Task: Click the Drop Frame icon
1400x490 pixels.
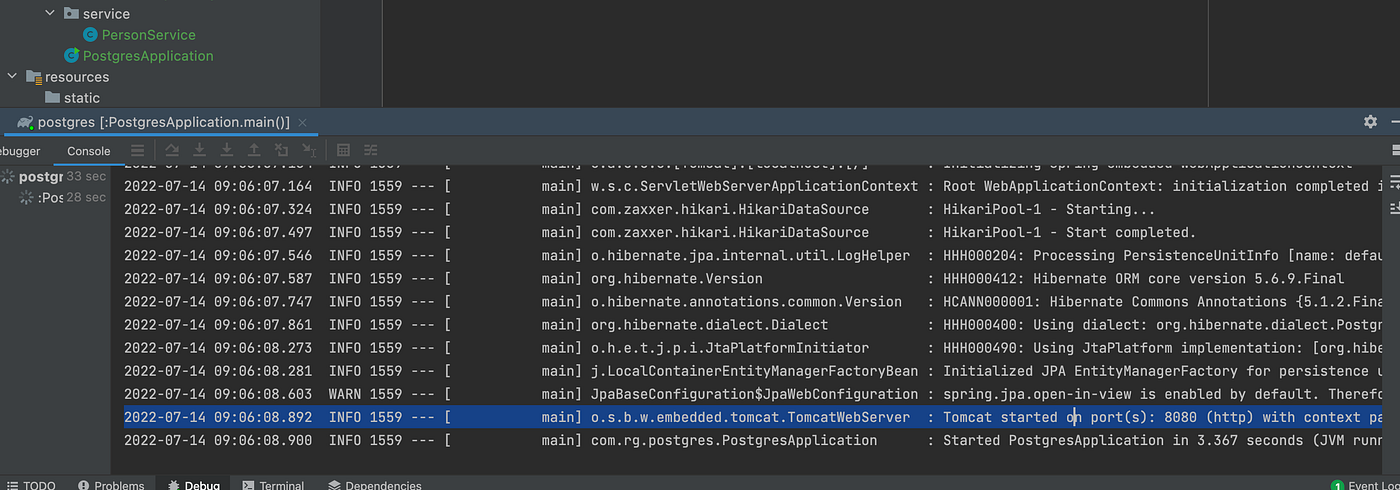Action: [282, 150]
